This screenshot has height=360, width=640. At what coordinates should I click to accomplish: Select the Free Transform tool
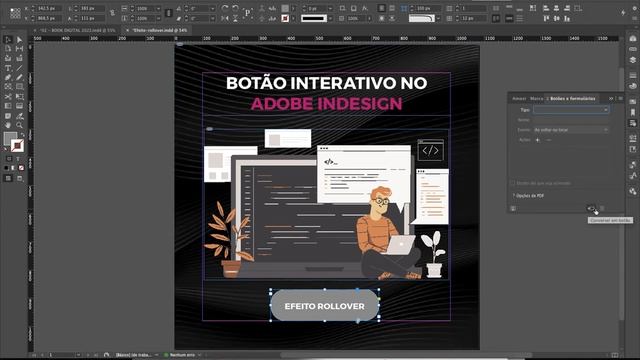19,97
